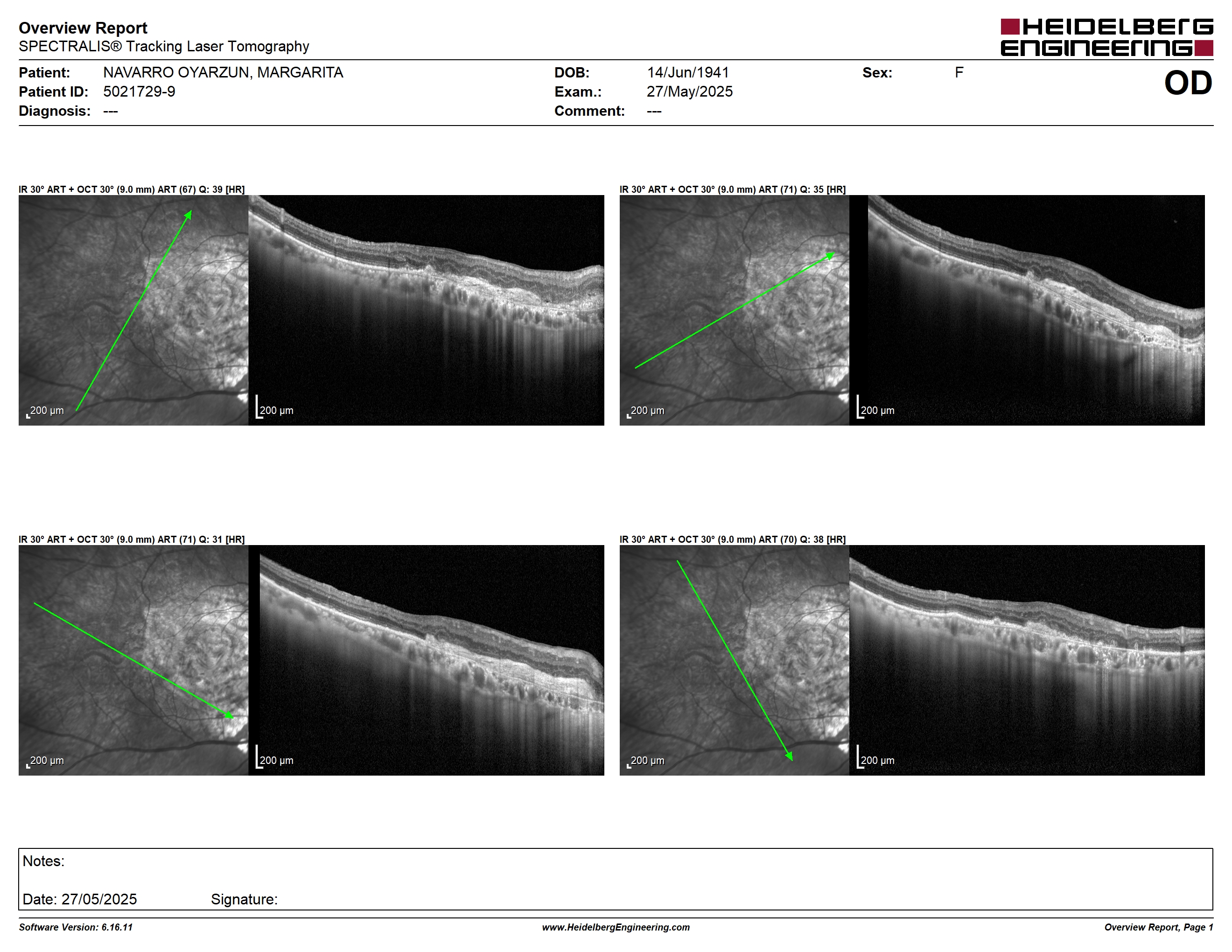This screenshot has height=952, width=1232.
Task: Click exam date 27/May/2025
Action: click(x=689, y=91)
